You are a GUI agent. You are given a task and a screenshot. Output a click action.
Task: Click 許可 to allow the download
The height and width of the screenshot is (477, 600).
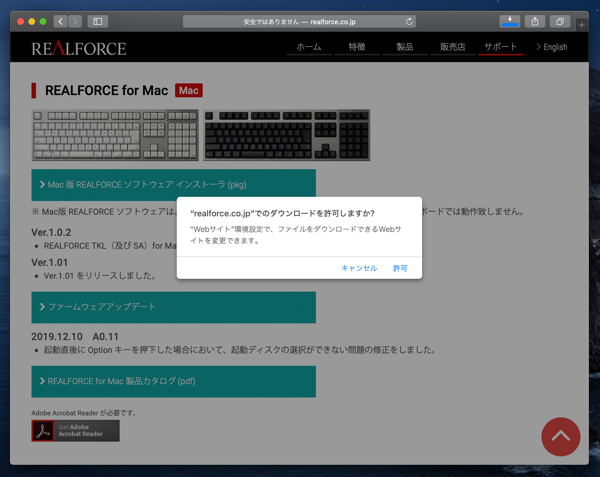tap(400, 268)
